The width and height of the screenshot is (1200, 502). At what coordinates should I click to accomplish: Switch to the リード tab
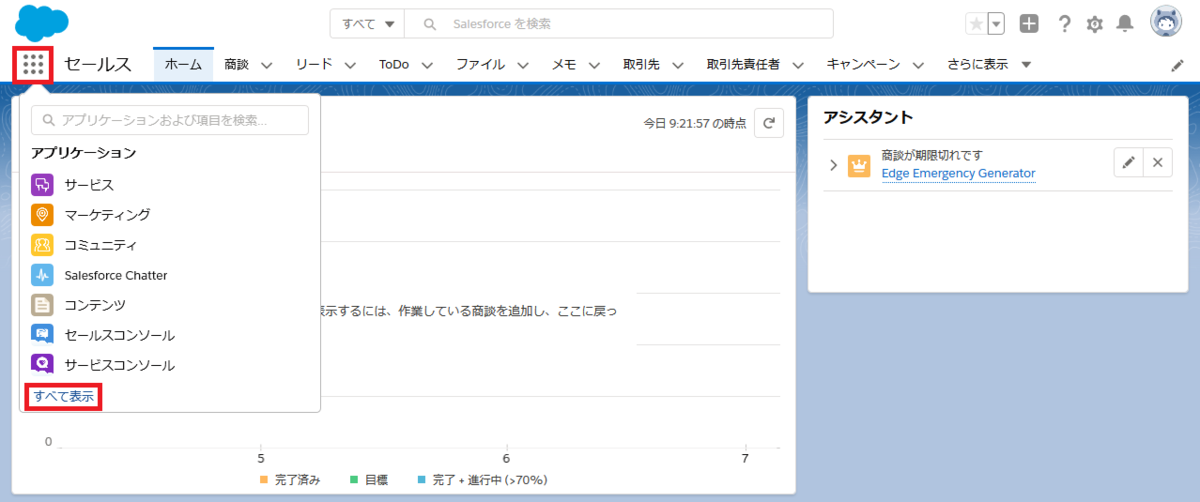click(314, 65)
